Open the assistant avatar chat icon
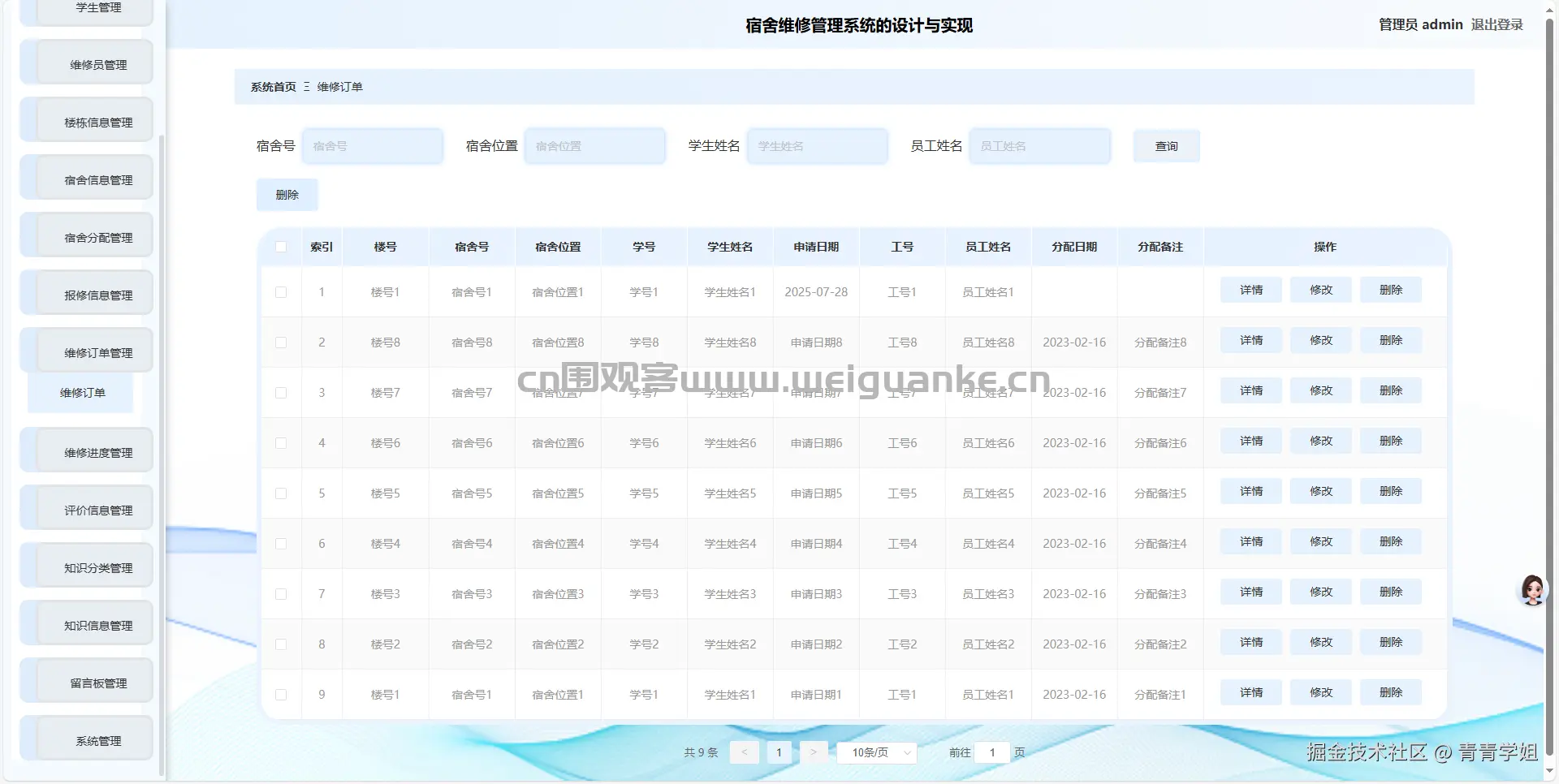This screenshot has width=1559, height=784. tap(1532, 590)
